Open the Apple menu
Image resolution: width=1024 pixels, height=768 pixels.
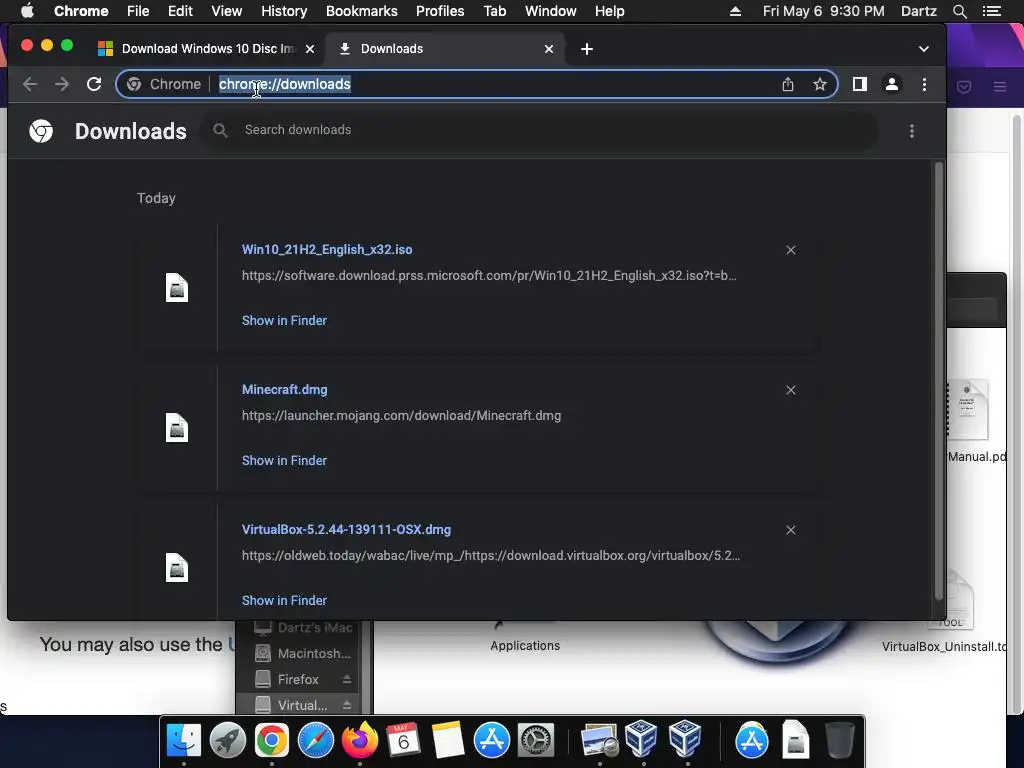point(27,11)
